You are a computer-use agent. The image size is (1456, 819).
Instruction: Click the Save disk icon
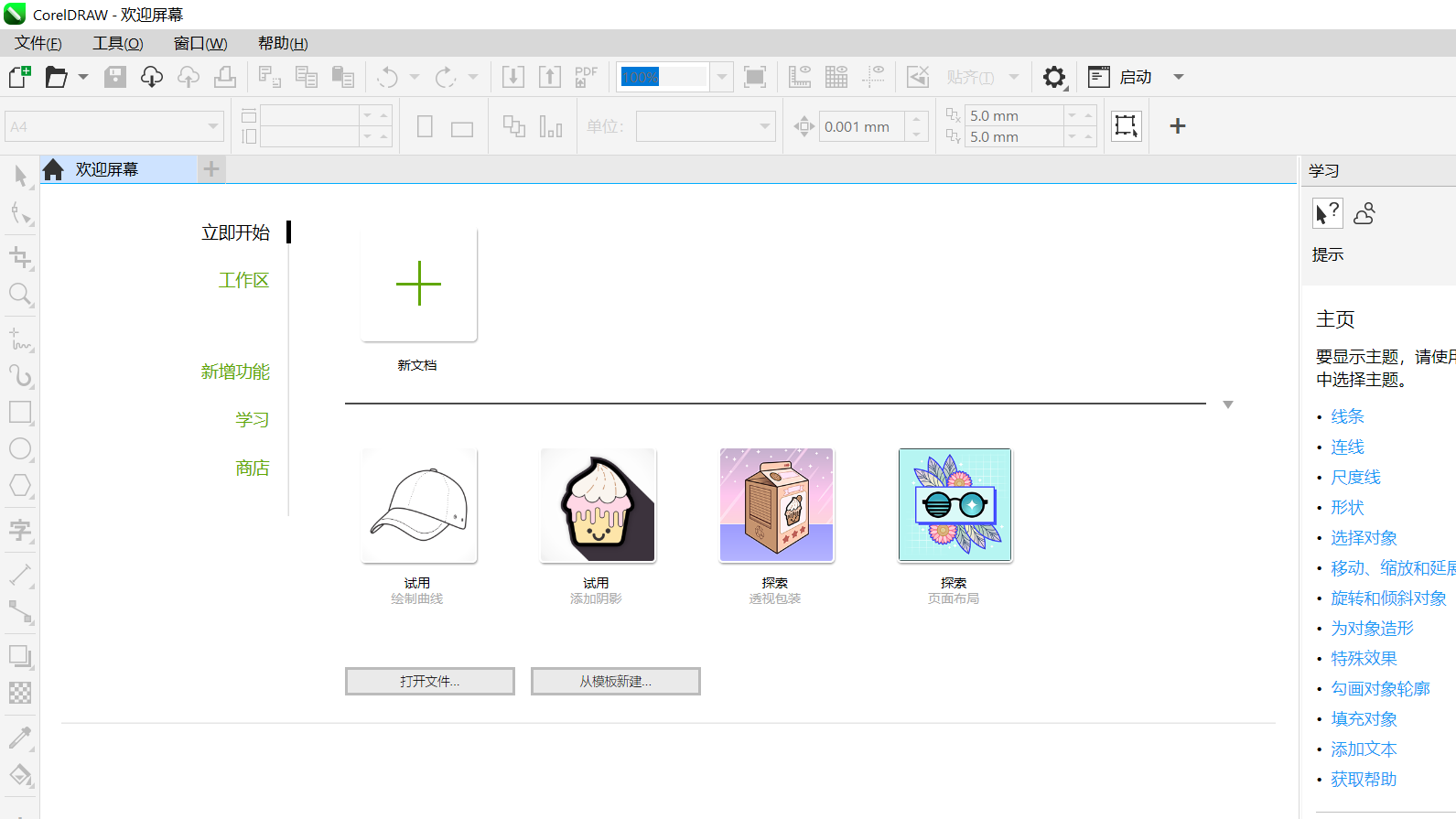(115, 77)
